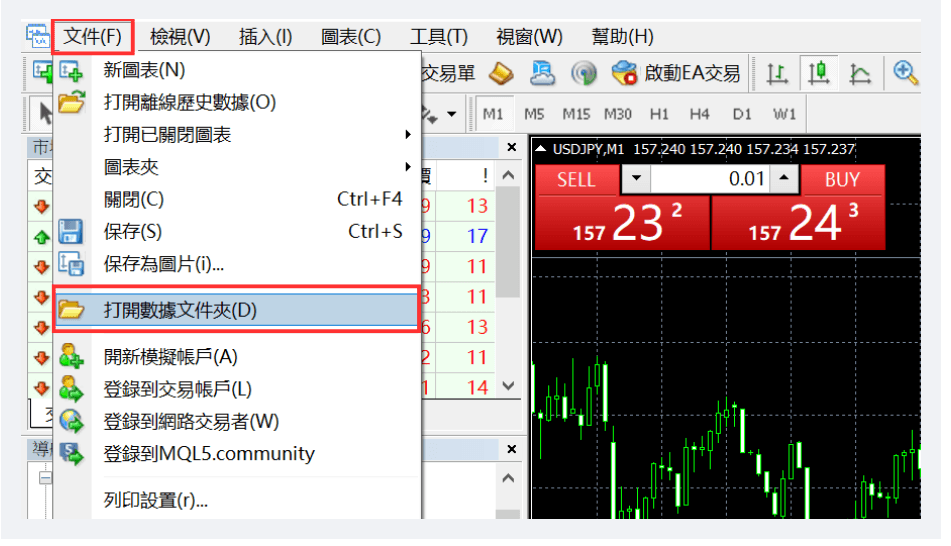Click the zoom in magnifier icon
Viewport: 951px width, 546px height.
pyautogui.click(x=906, y=73)
